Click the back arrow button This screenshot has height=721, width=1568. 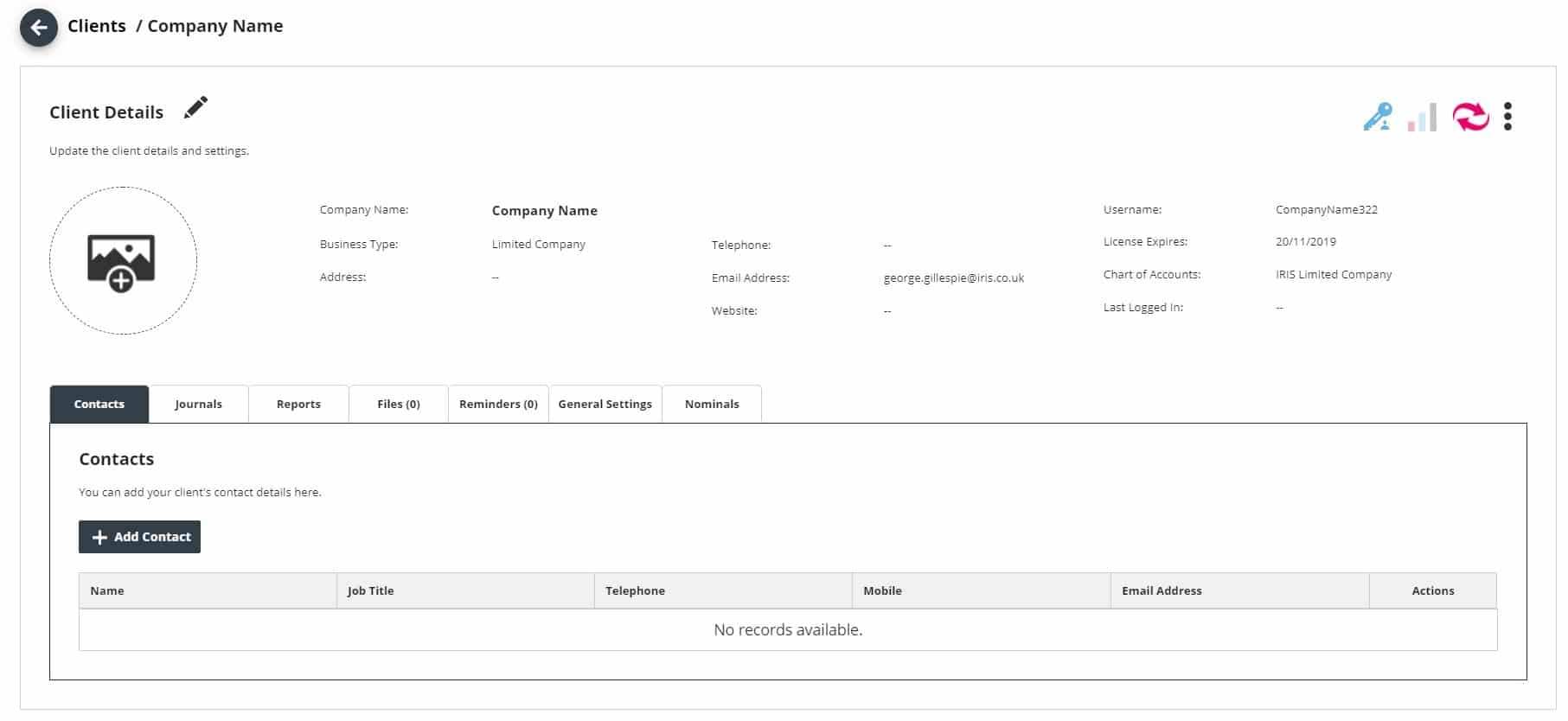[39, 28]
